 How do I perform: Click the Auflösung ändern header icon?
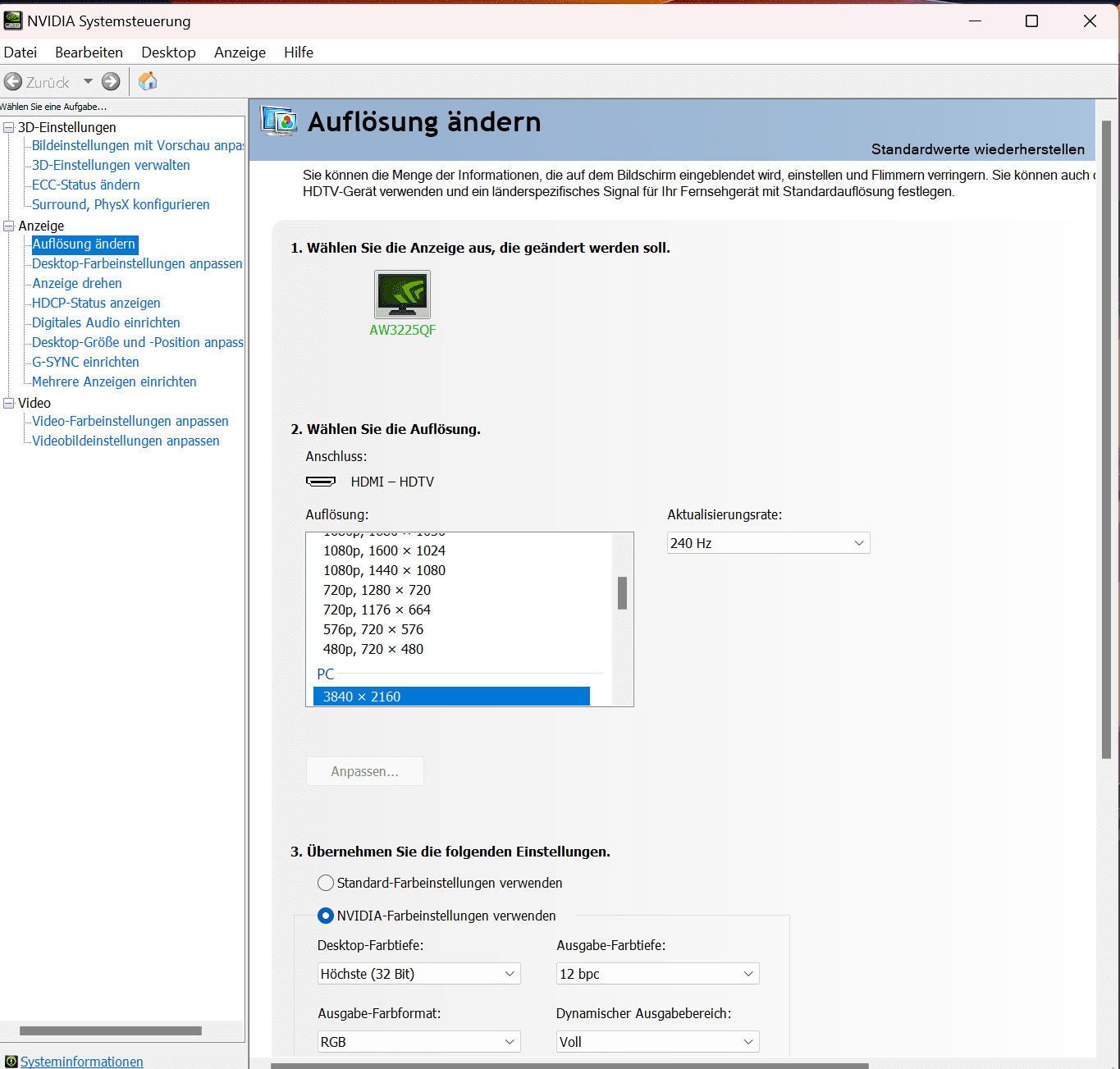[x=279, y=121]
